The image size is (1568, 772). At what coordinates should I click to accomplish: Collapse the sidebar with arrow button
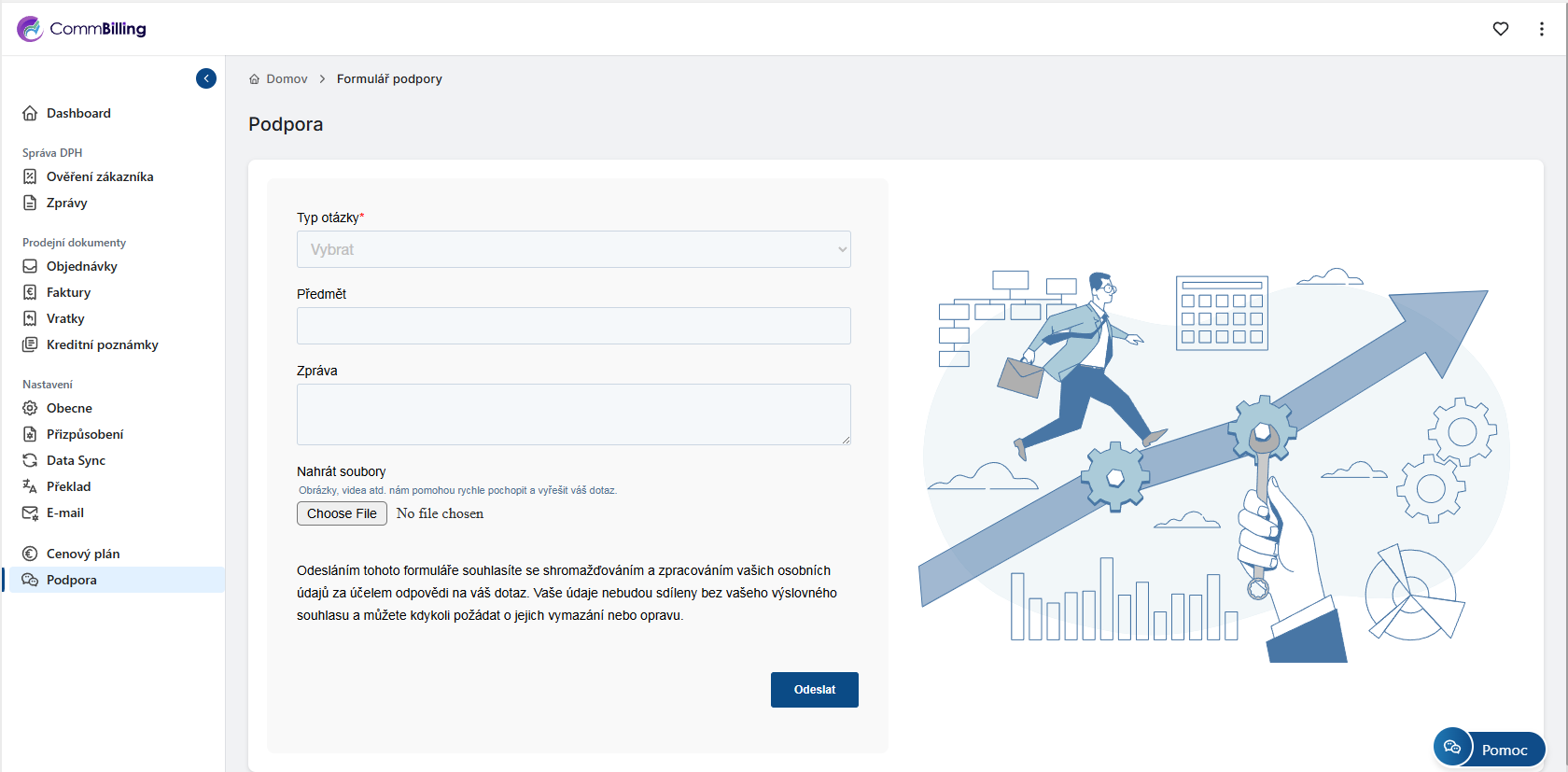(206, 78)
